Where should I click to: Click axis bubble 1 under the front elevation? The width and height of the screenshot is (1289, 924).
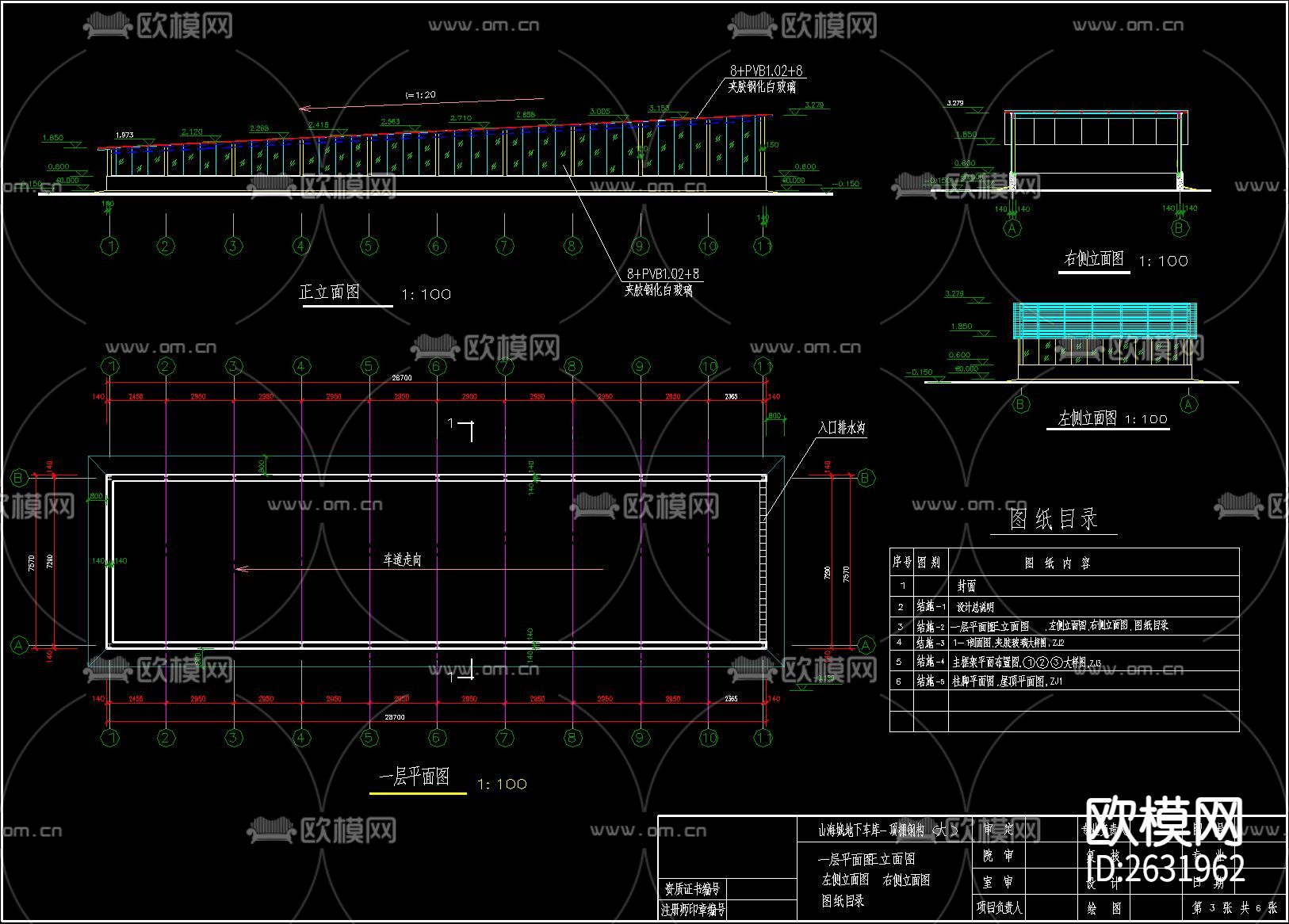click(111, 246)
